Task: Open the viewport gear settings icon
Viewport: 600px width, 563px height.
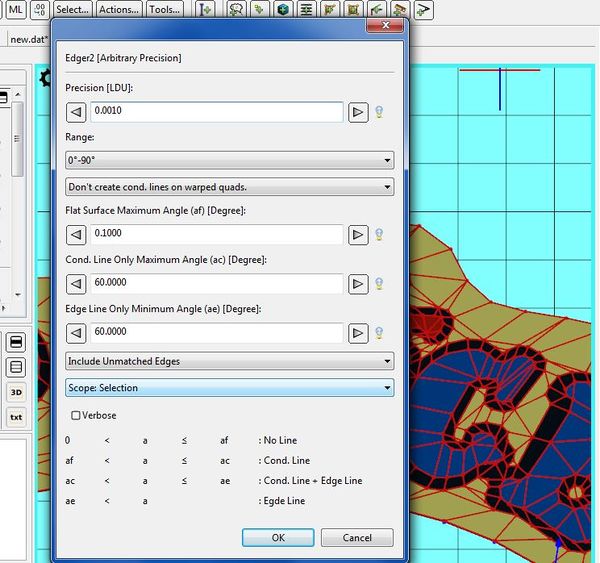Action: (44, 77)
